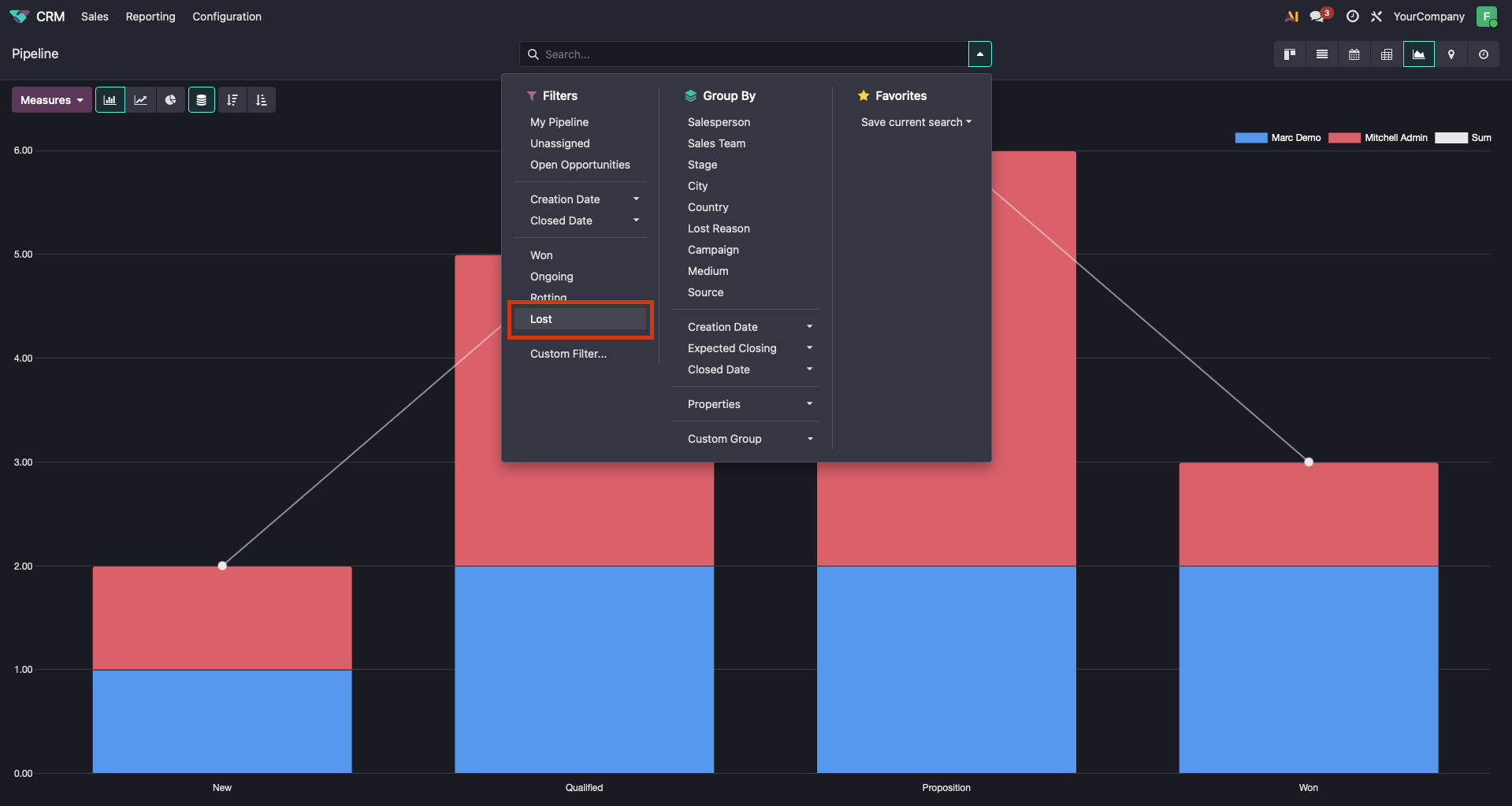Open the Configuration menu

[x=227, y=17]
